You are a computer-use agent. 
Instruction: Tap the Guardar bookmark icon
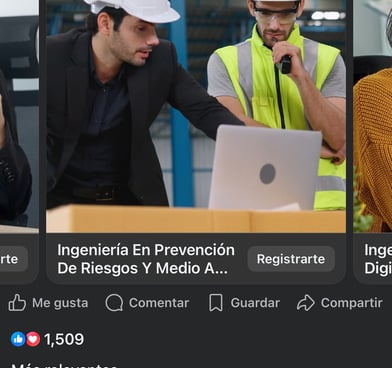click(216, 303)
